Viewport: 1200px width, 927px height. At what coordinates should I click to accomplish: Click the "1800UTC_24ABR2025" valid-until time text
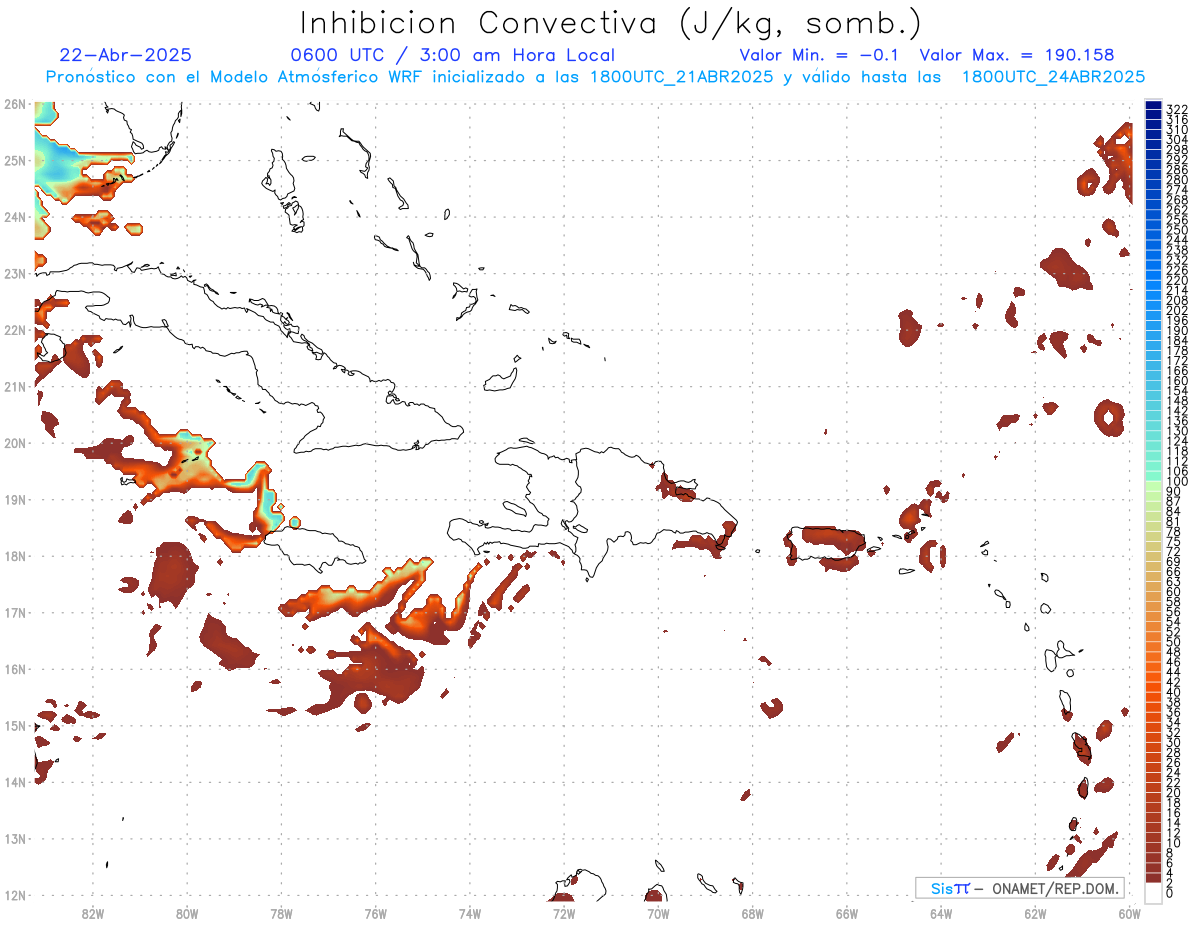(x=1054, y=77)
